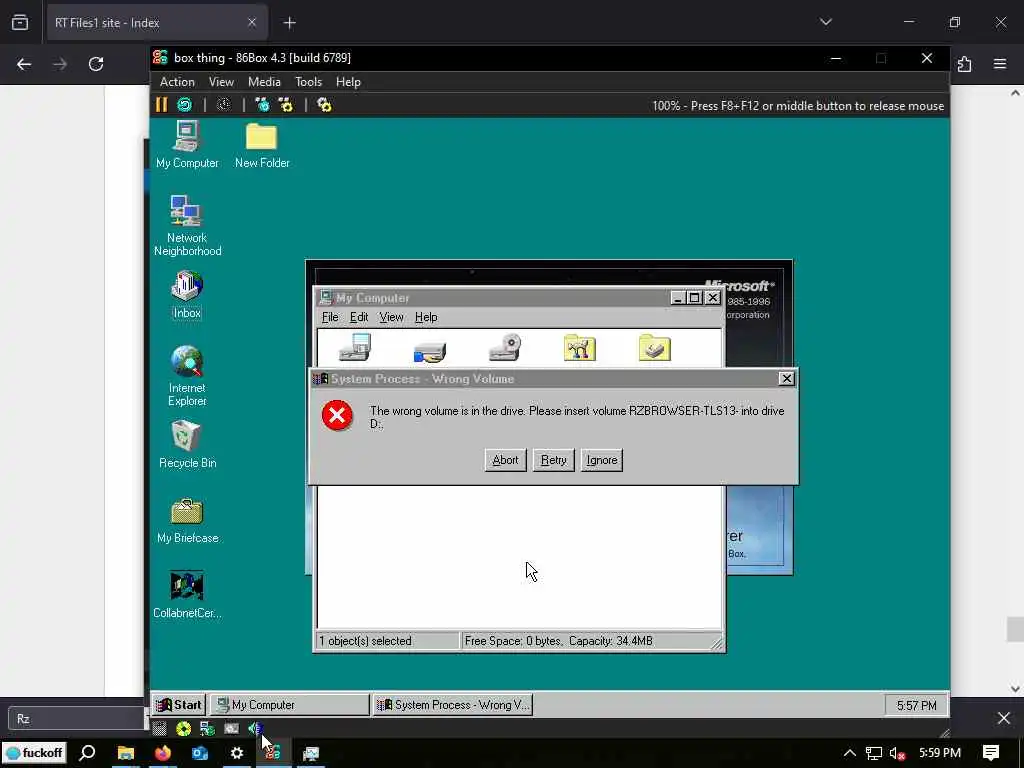Open File Explorer from the Windows taskbar
1024x768 pixels.
pyautogui.click(x=125, y=753)
